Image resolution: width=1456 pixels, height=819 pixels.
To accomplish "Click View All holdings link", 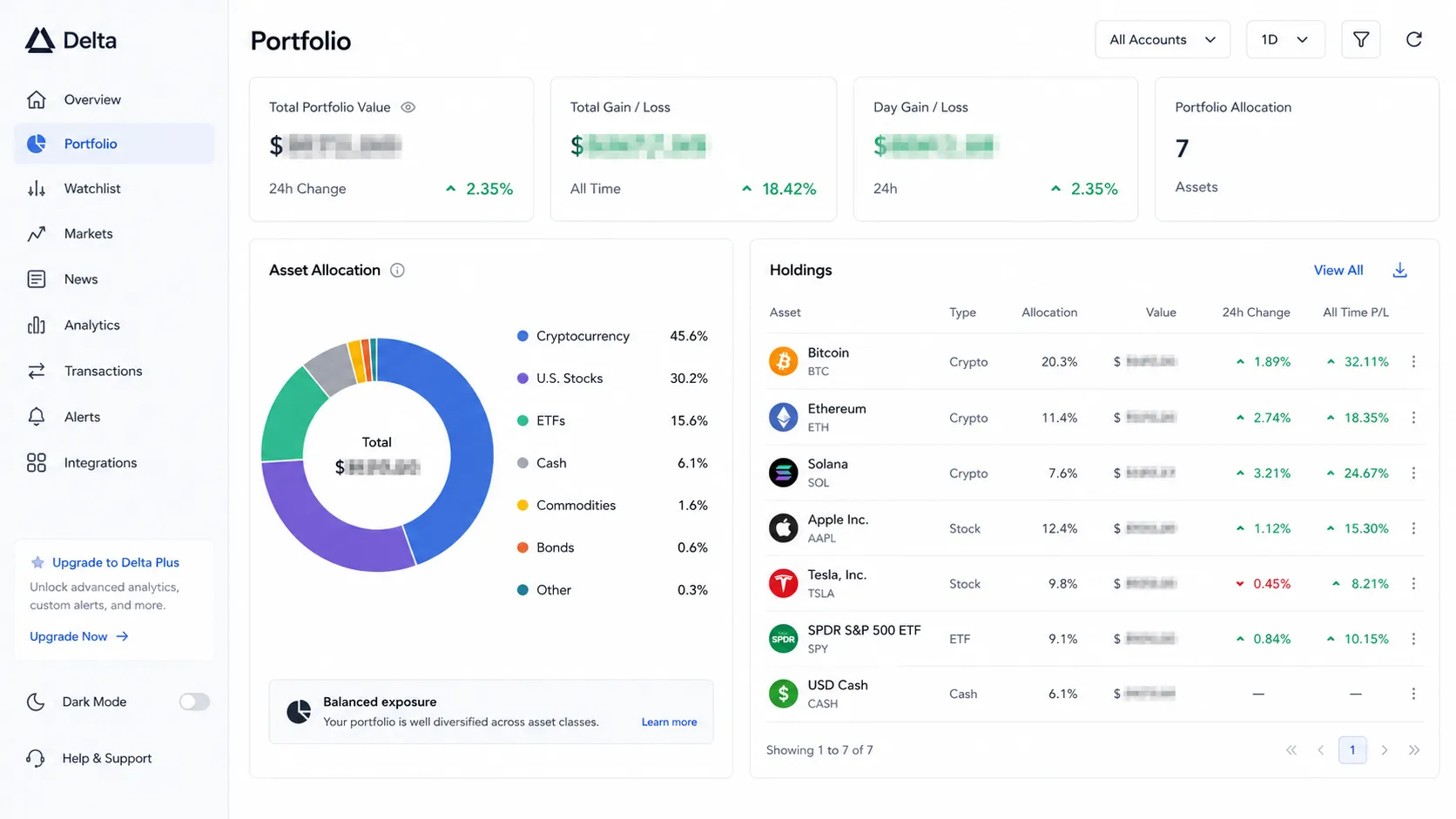I will pos(1338,271).
